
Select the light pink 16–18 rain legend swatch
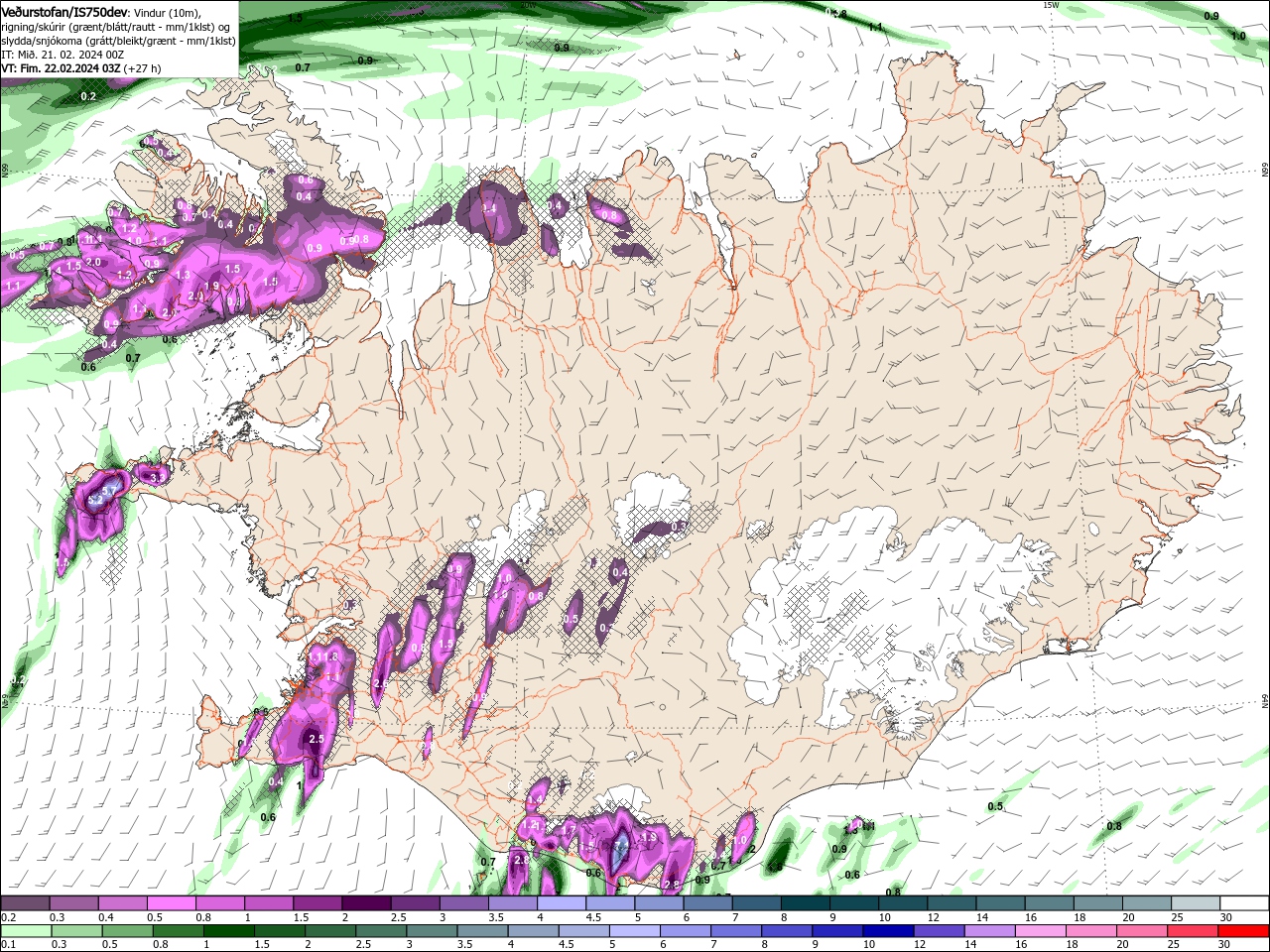pyautogui.click(x=1042, y=931)
